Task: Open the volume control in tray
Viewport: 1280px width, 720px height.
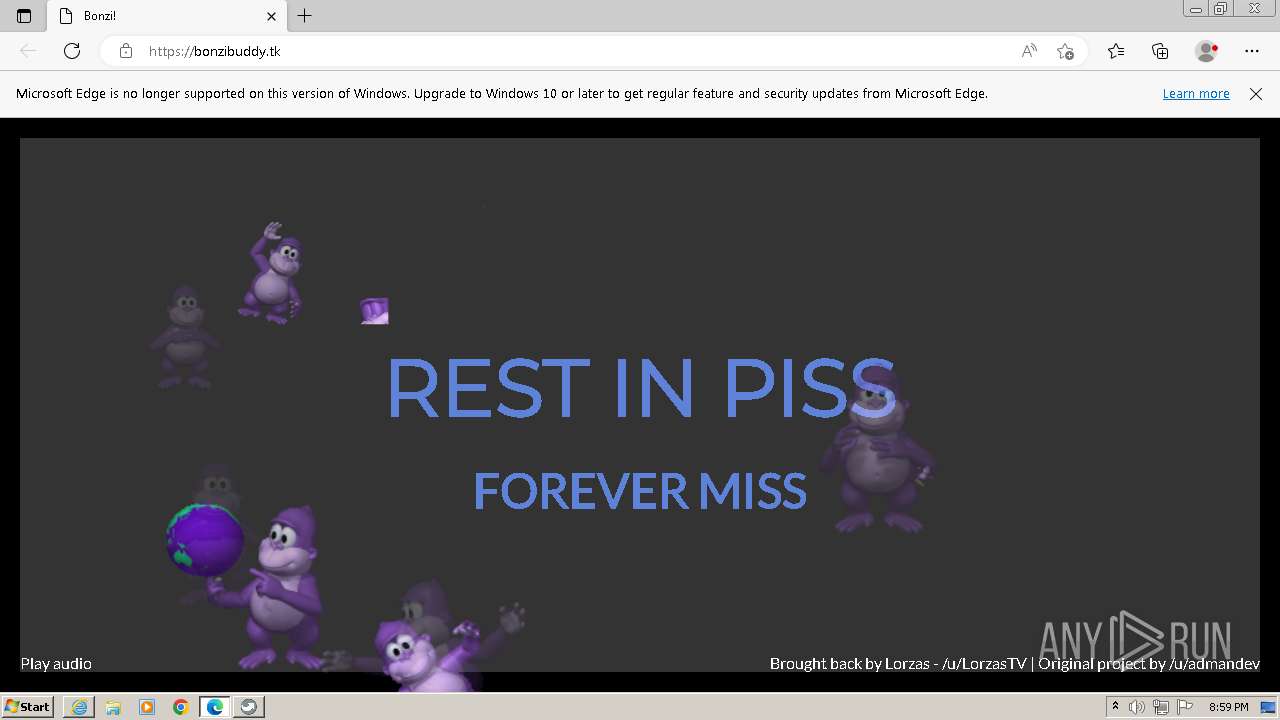Action: [x=1137, y=707]
